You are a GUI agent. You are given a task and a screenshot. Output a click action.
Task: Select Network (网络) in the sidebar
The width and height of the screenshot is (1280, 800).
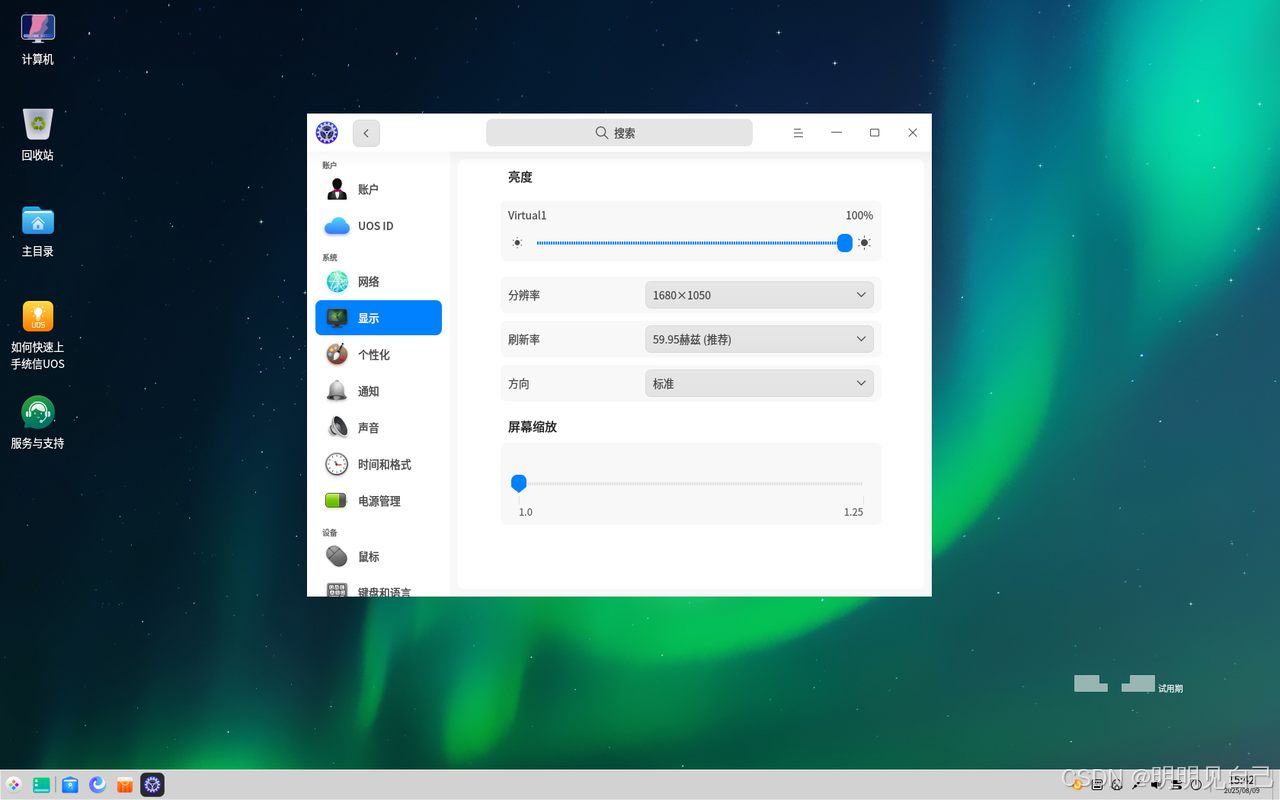tap(378, 282)
